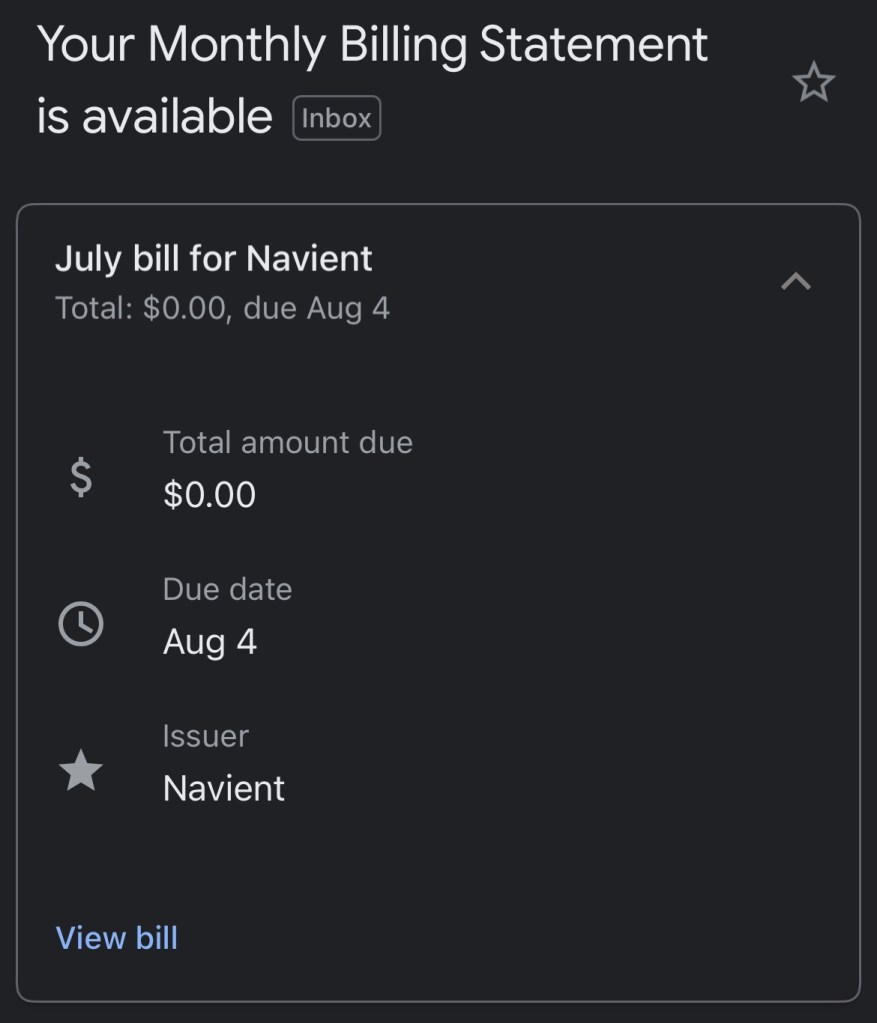Click the clock due date icon
The width and height of the screenshot is (877, 1023).
pyautogui.click(x=81, y=625)
